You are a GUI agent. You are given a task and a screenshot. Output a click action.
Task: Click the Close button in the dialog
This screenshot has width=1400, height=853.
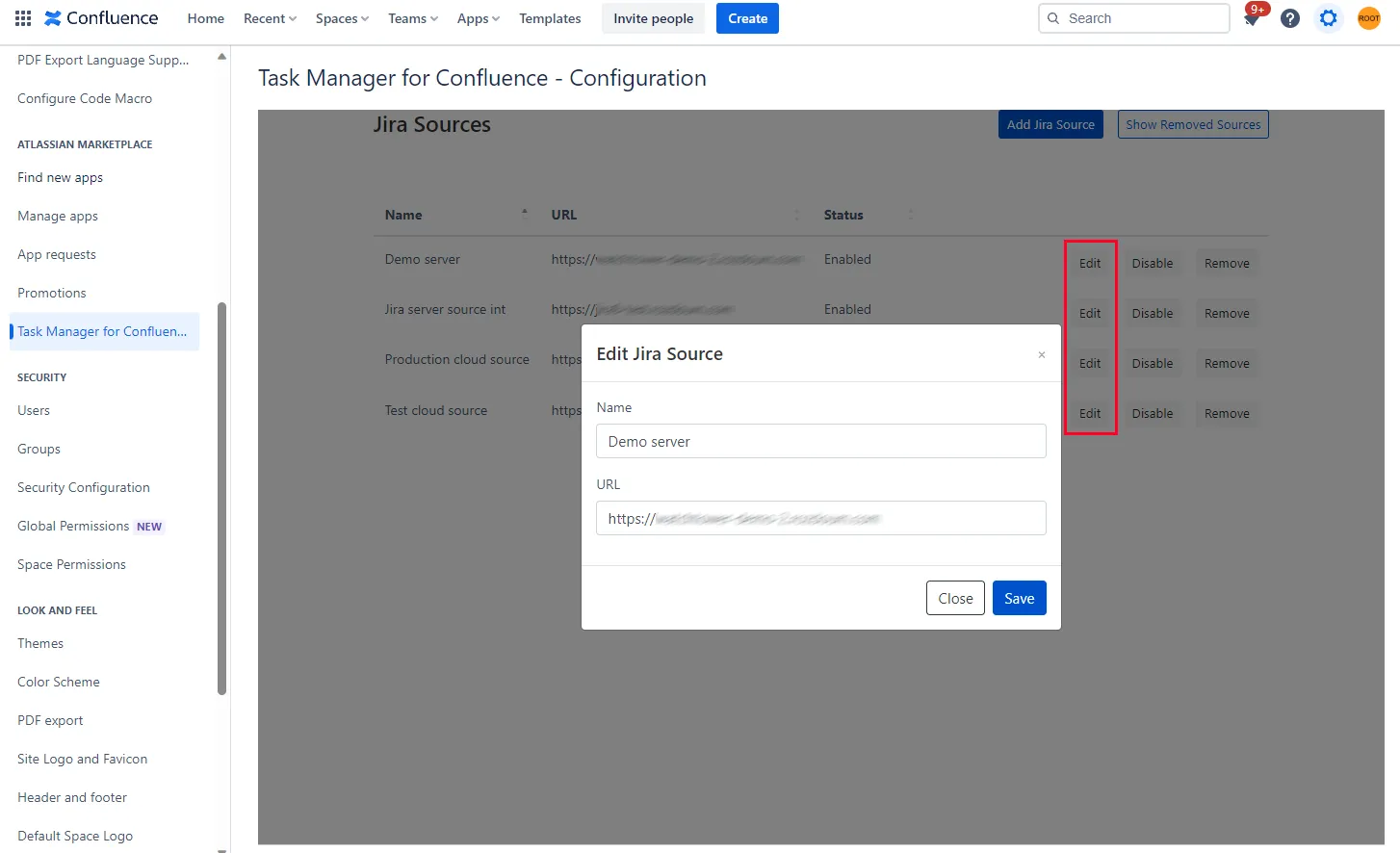tap(955, 598)
